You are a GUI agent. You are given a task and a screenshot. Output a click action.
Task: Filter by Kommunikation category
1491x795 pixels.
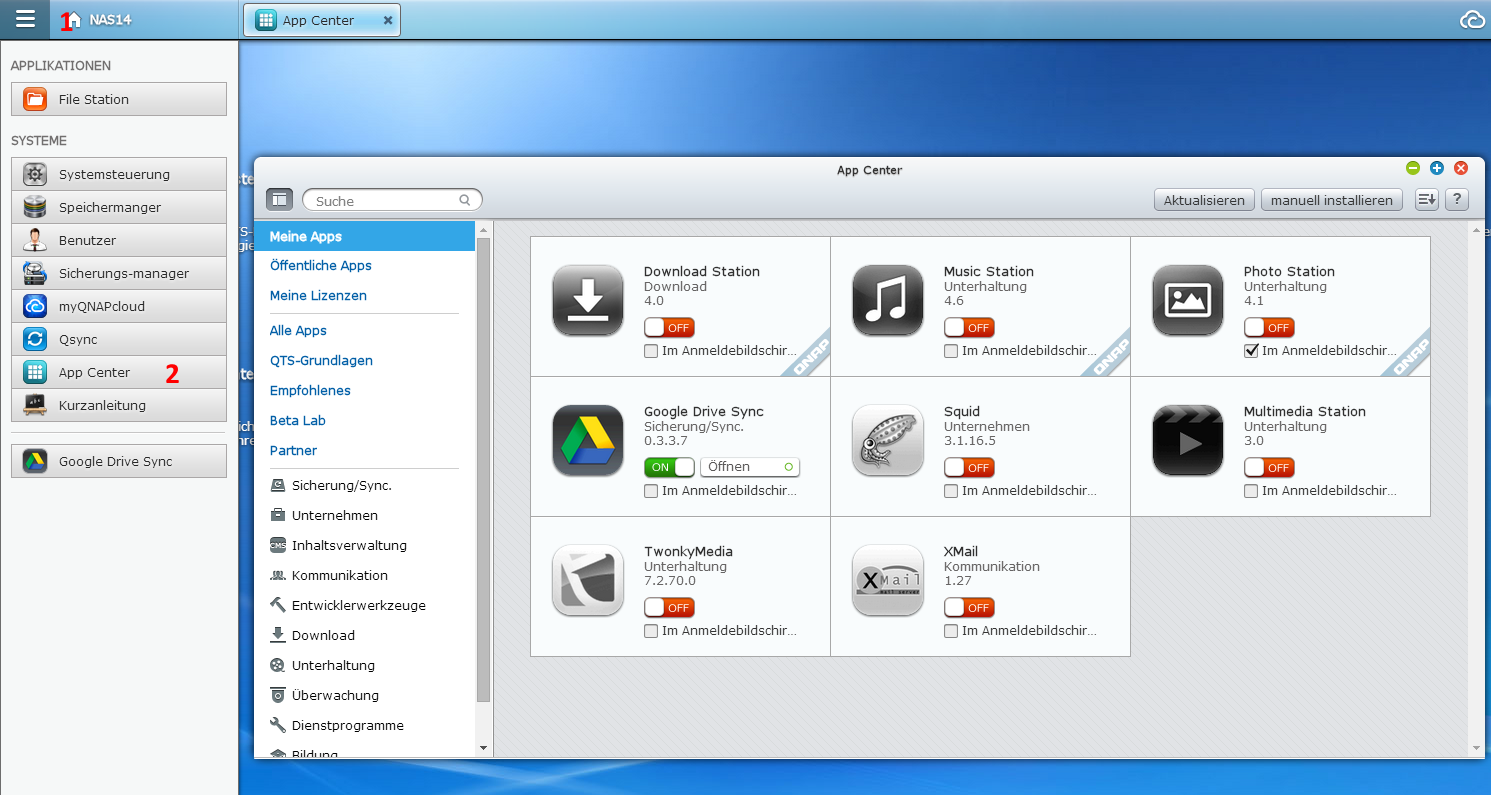coord(329,576)
